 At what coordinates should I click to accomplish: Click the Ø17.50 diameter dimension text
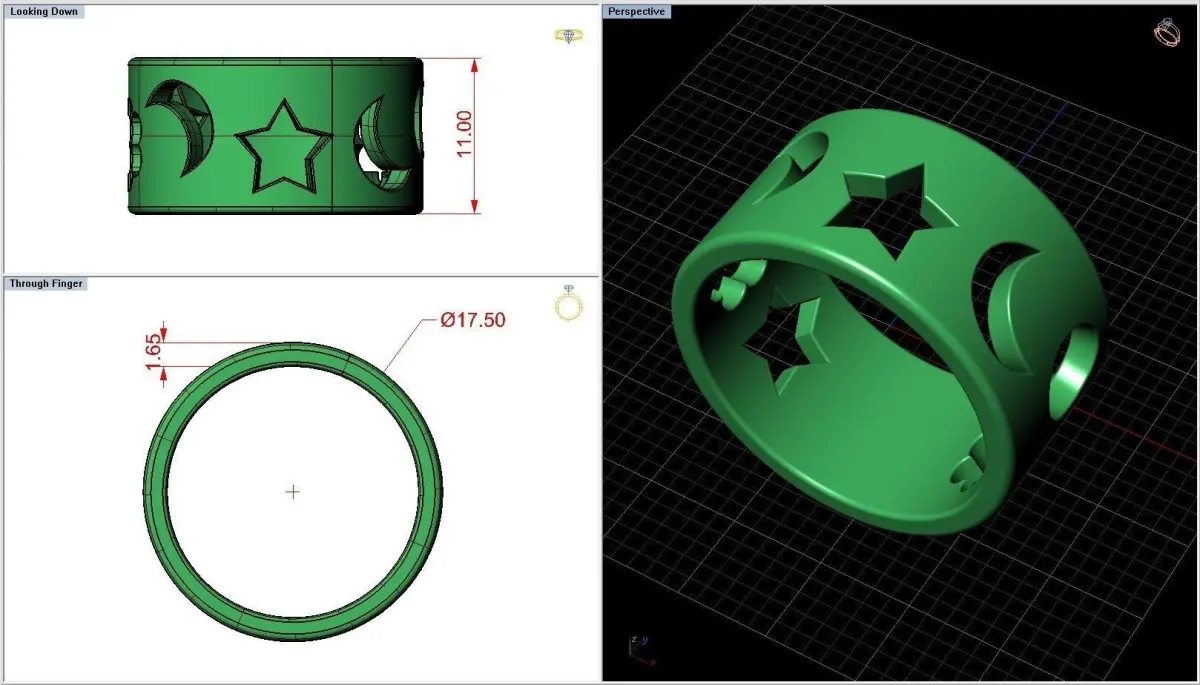(x=472, y=320)
